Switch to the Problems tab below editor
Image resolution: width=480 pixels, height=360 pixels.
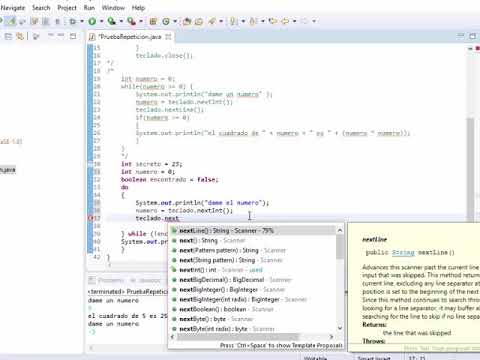pyautogui.click(x=107, y=280)
